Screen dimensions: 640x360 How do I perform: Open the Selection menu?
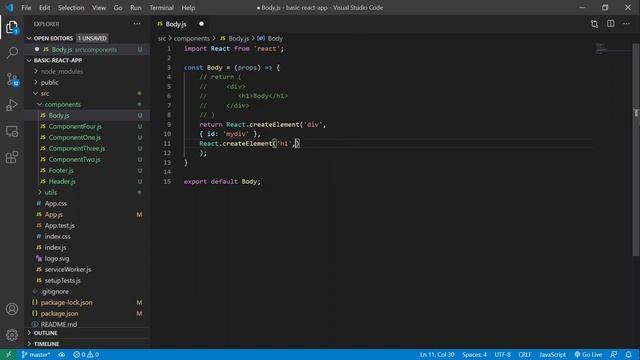[x=71, y=8]
